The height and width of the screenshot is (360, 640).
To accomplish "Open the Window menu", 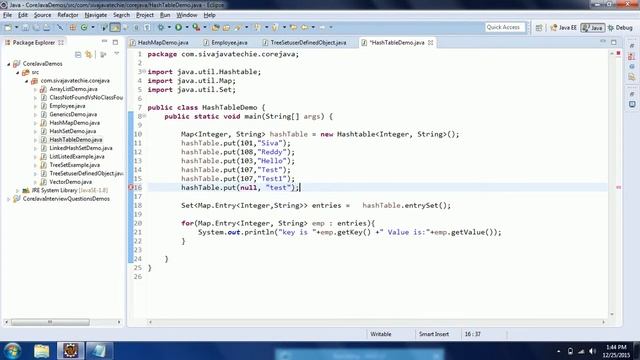I will (187, 15).
